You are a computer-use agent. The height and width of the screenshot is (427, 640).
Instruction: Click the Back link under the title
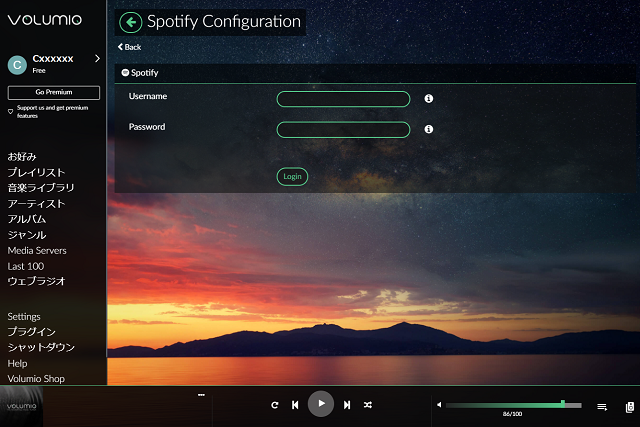129,47
